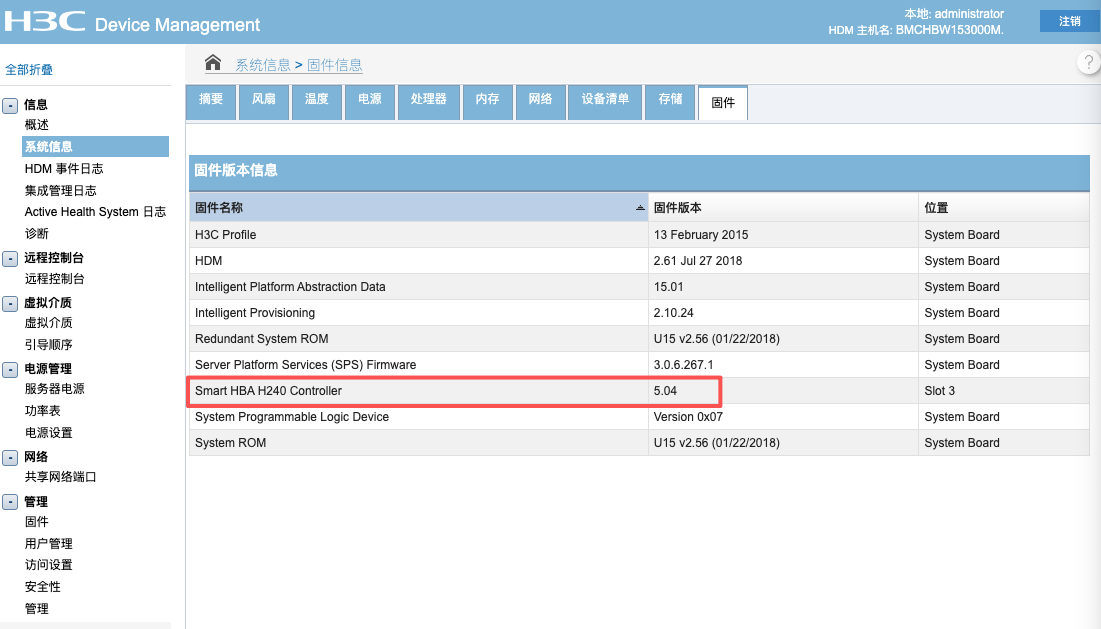Collapse the 信息 section in sidebar

click(x=10, y=105)
